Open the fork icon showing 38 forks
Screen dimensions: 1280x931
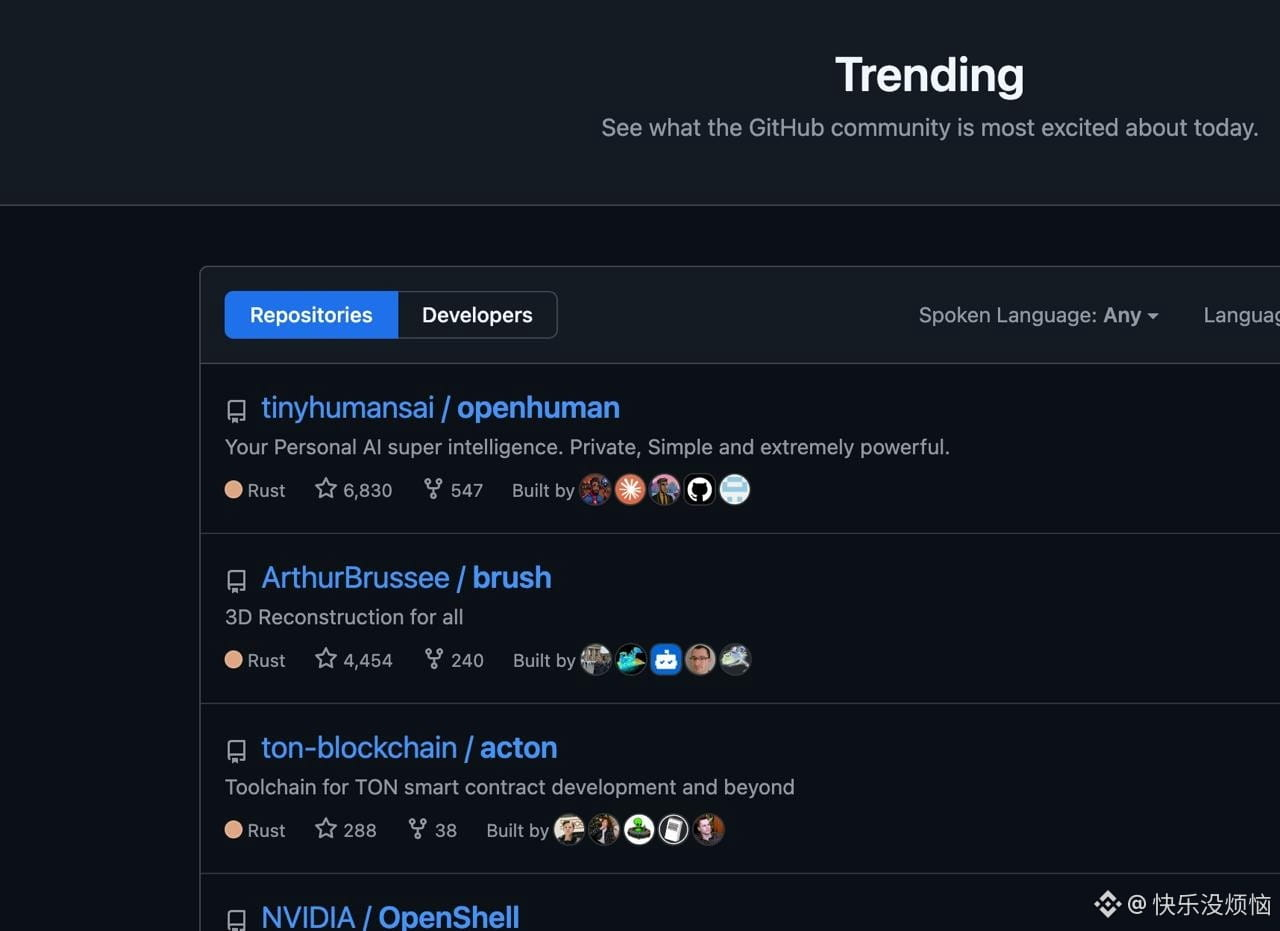[417, 829]
